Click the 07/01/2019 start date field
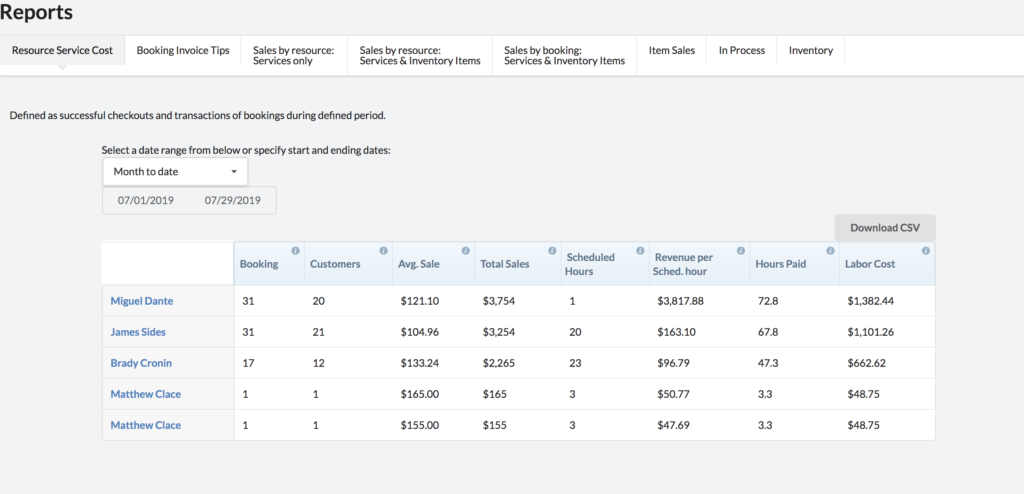 (x=146, y=201)
